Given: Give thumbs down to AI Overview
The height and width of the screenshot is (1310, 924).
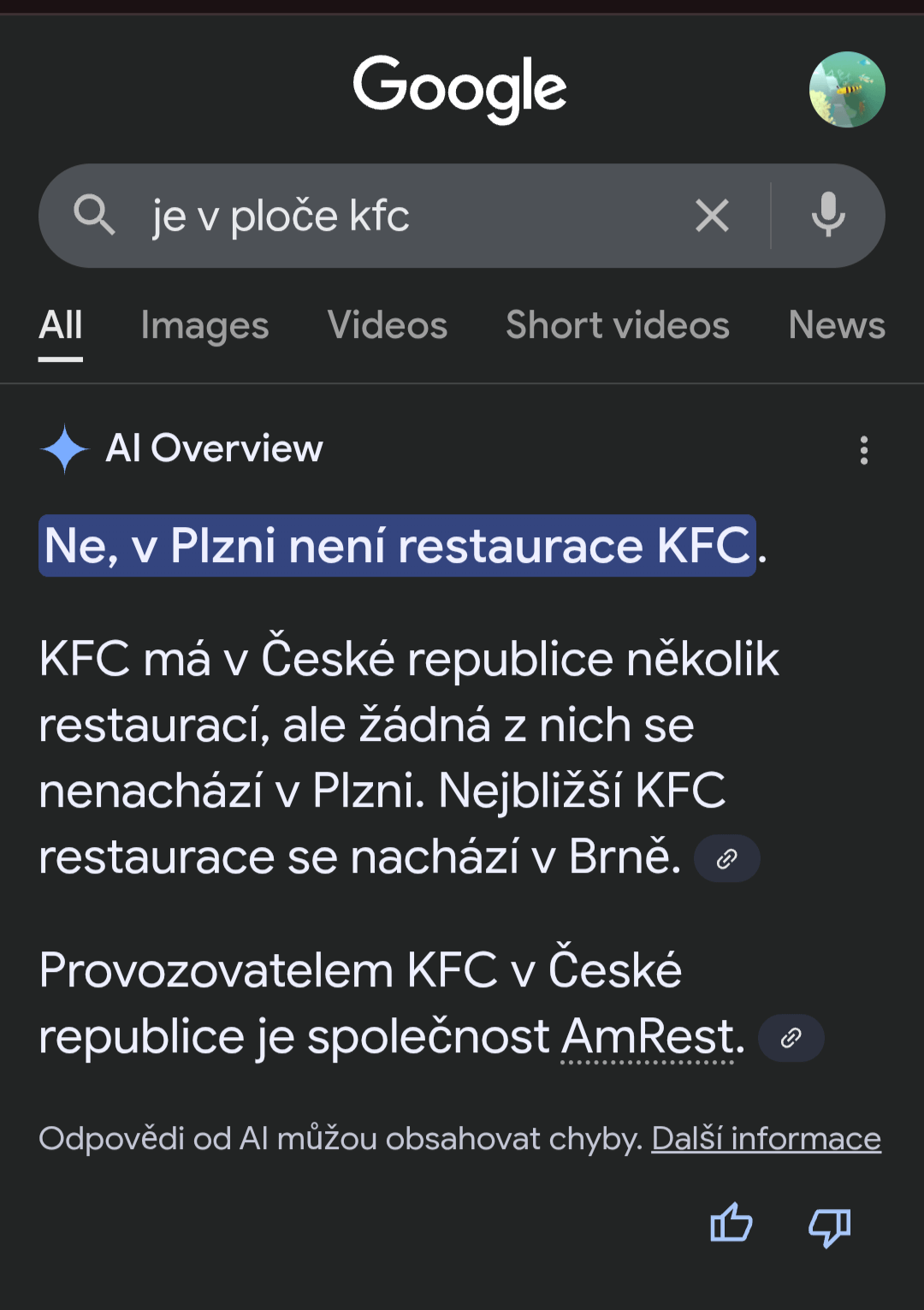Looking at the screenshot, I should 829,1227.
